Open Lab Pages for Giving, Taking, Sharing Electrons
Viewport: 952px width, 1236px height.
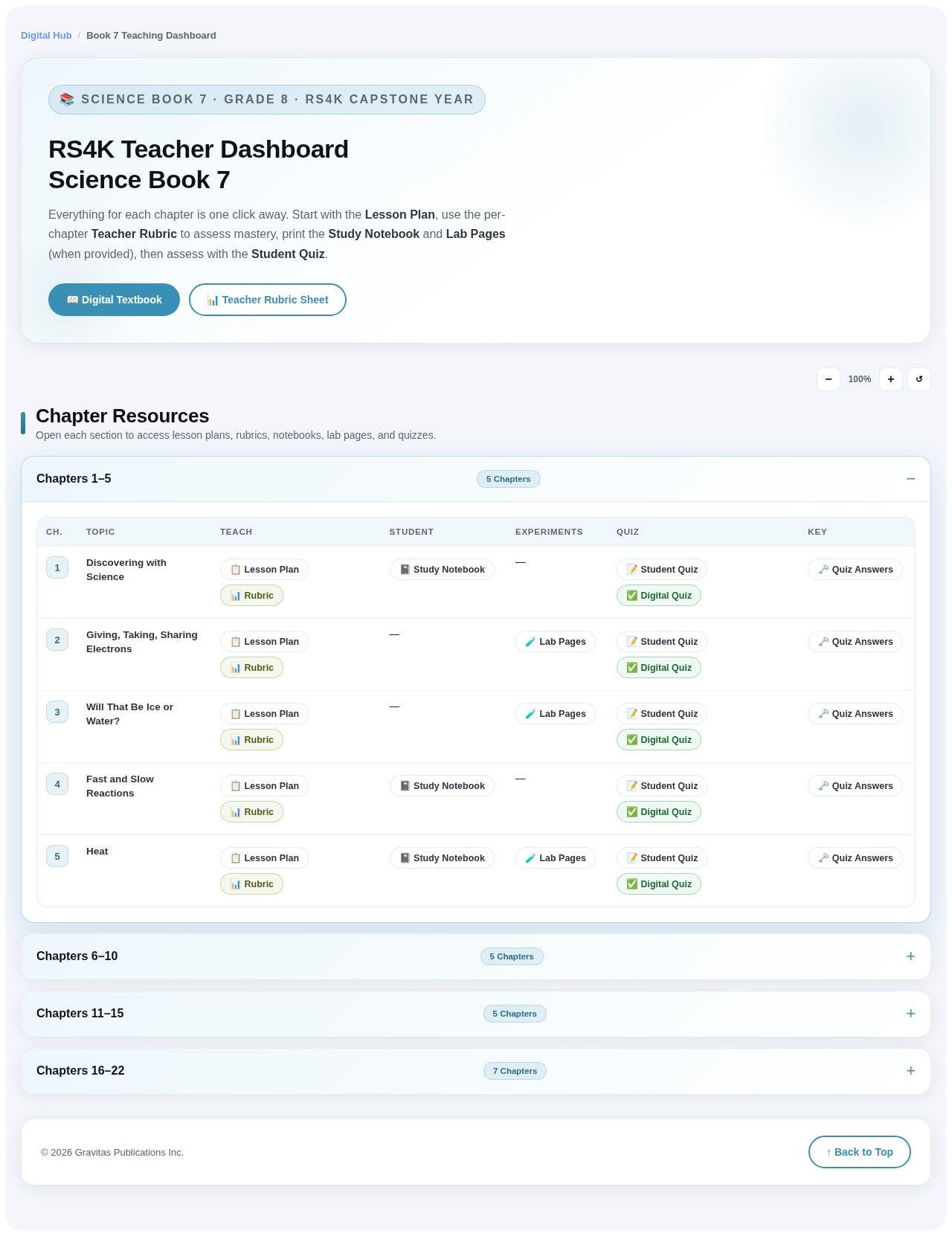[x=556, y=642]
